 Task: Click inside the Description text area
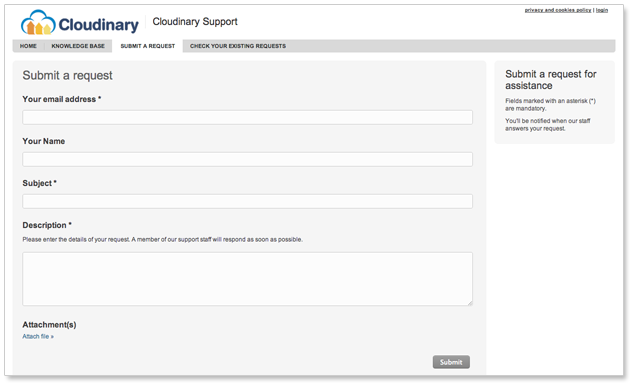point(247,279)
